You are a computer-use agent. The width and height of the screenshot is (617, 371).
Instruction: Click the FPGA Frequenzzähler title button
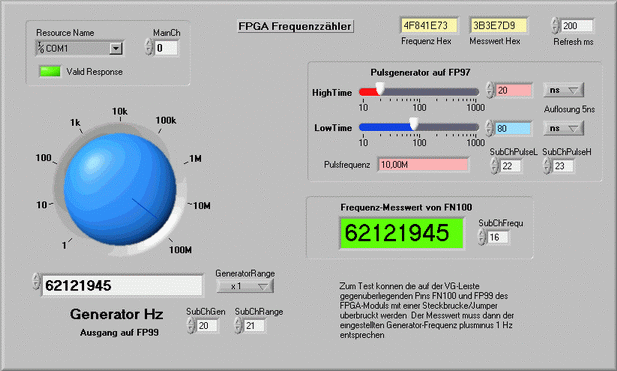click(x=295, y=26)
